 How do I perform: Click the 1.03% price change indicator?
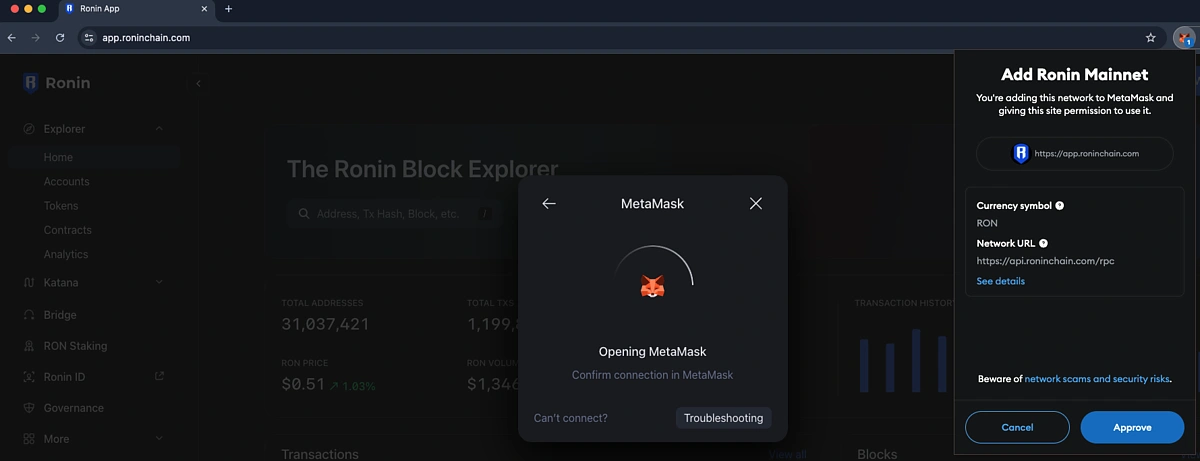click(353, 386)
